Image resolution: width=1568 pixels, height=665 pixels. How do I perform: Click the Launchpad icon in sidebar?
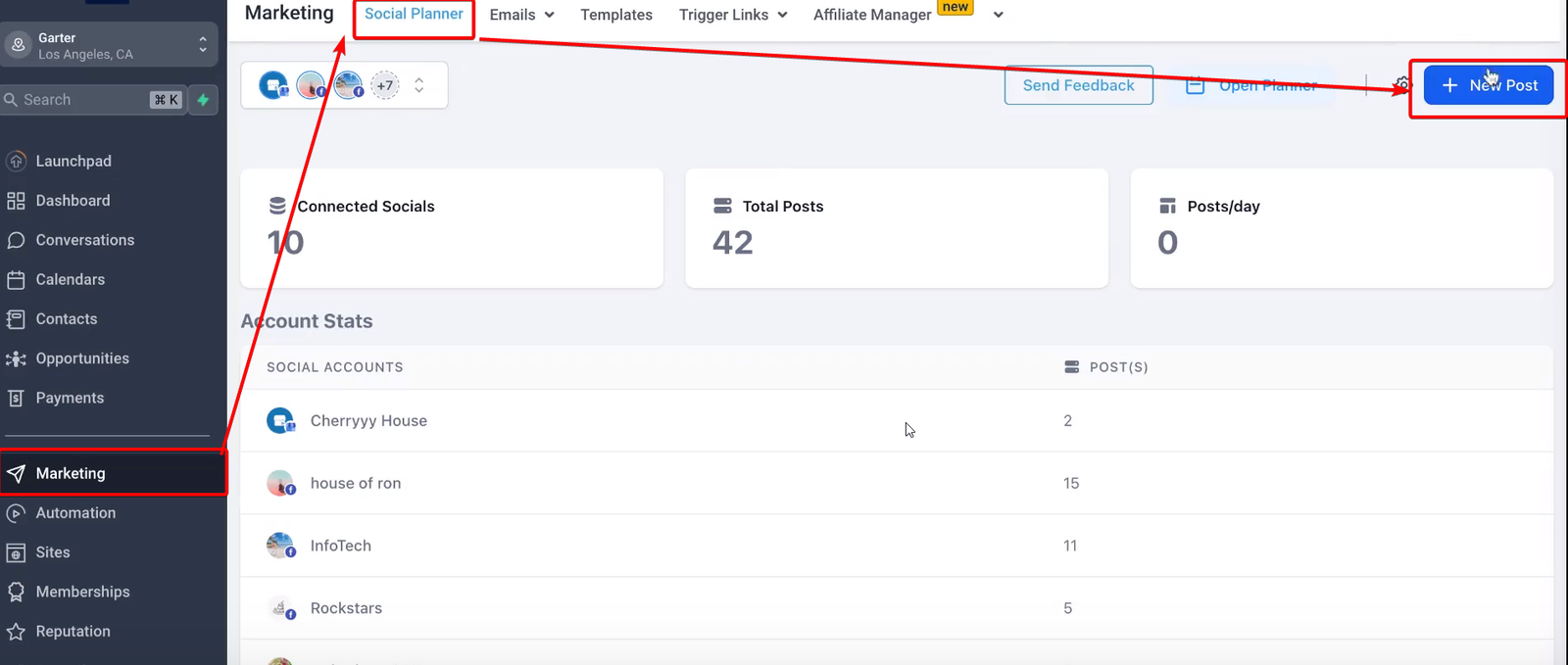tap(16, 161)
